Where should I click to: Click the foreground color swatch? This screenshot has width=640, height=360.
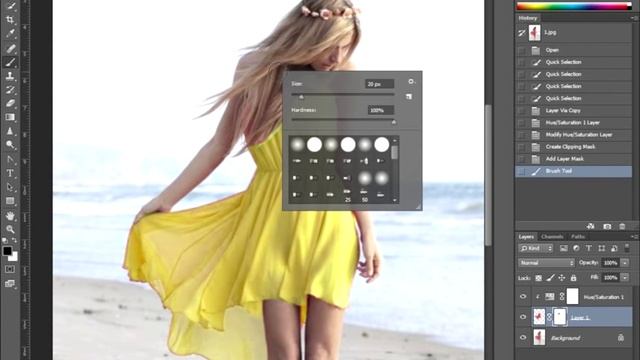tap(7, 251)
